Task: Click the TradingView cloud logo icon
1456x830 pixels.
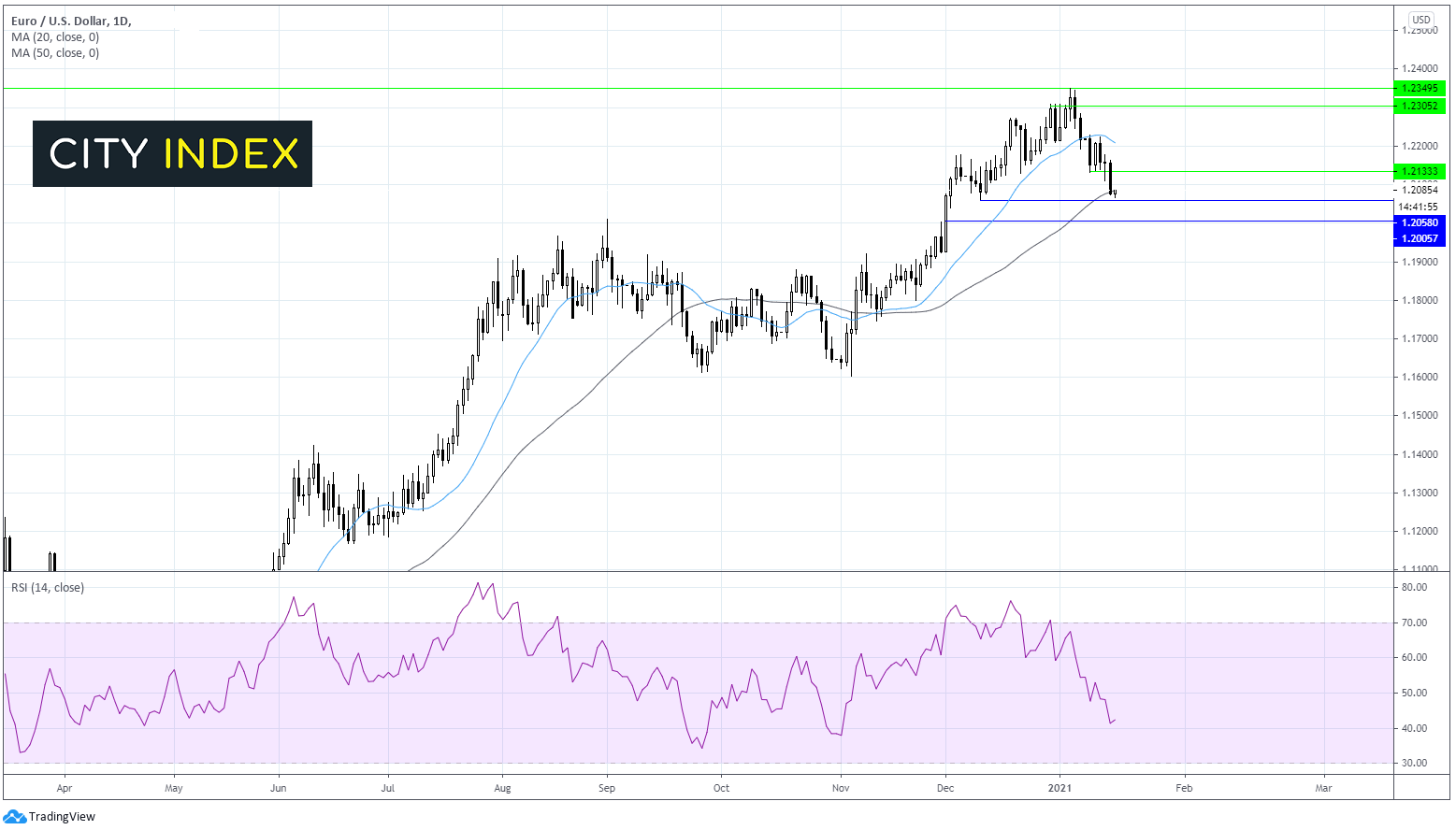Action: pyautogui.click(x=14, y=817)
